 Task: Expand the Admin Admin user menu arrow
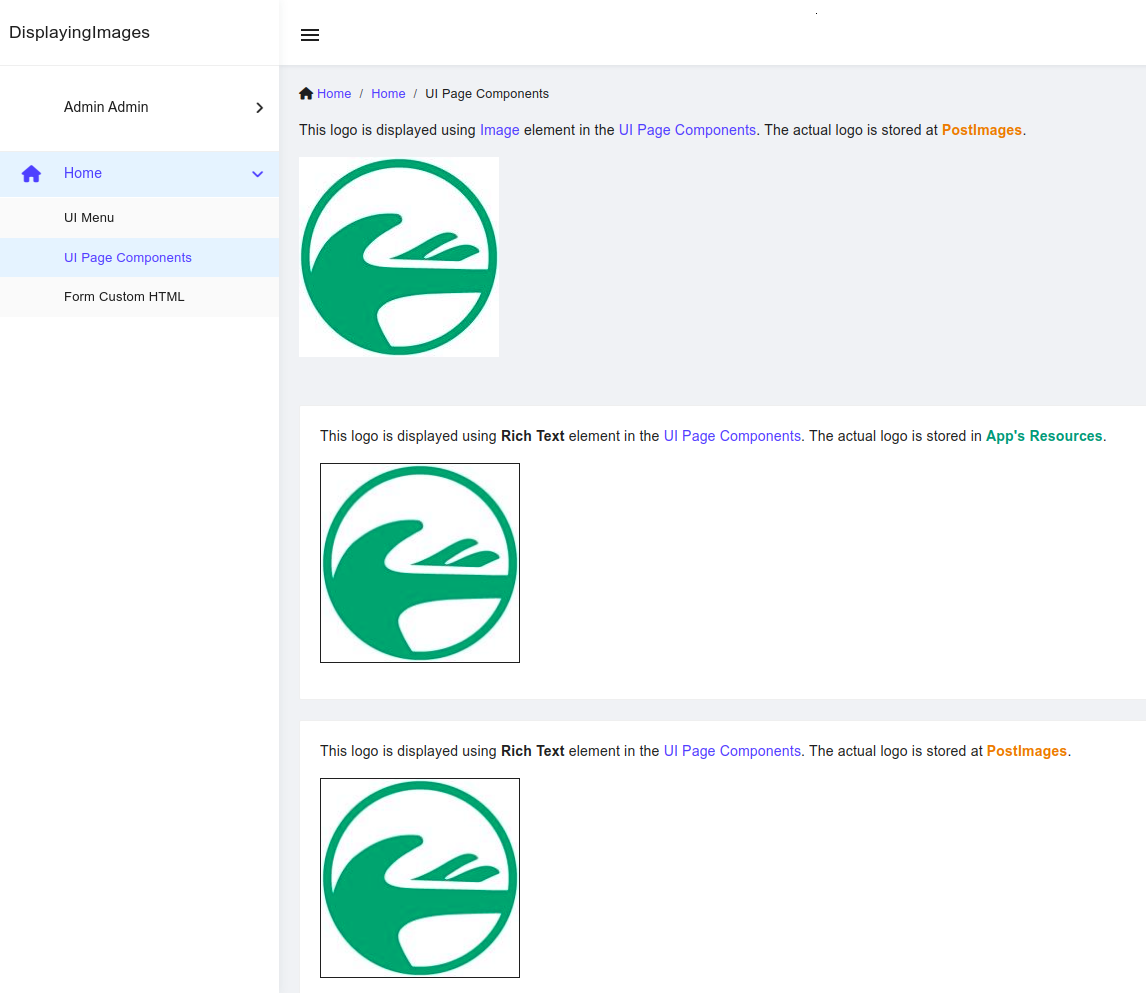click(x=259, y=108)
